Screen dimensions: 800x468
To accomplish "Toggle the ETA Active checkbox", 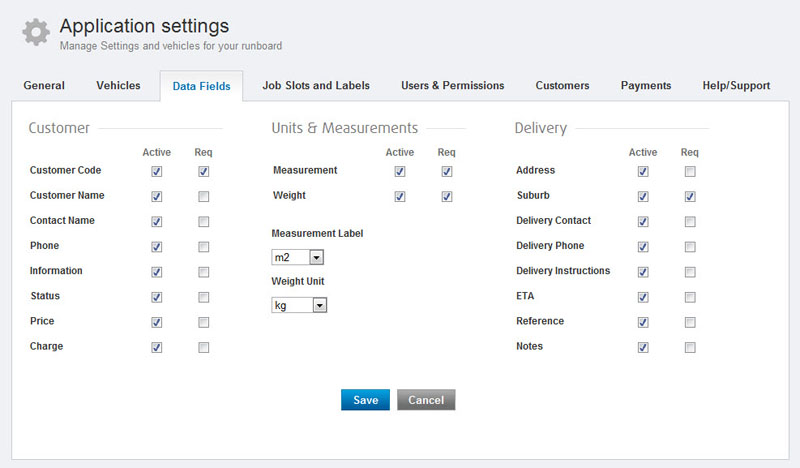I will click(643, 297).
